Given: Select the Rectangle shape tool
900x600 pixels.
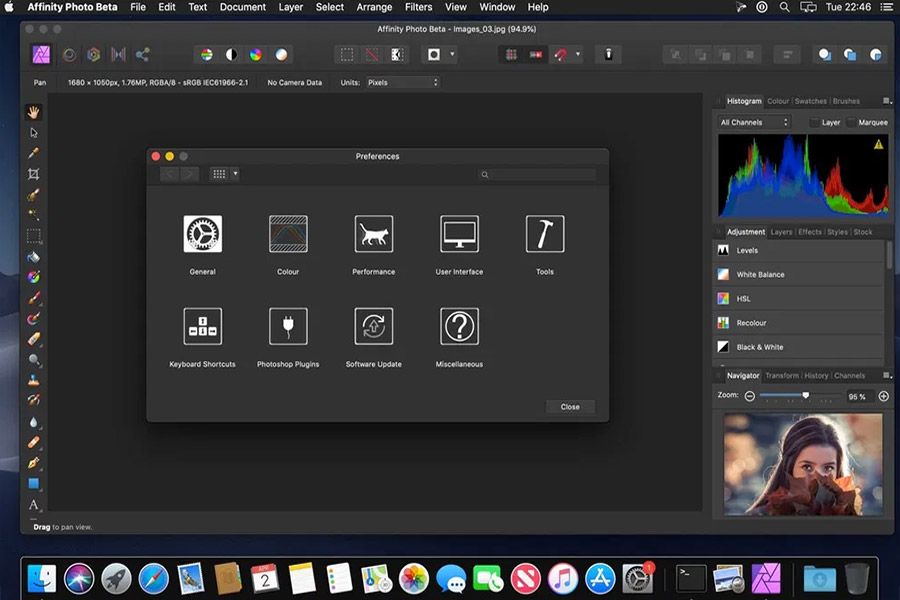Looking at the screenshot, I should [33, 483].
